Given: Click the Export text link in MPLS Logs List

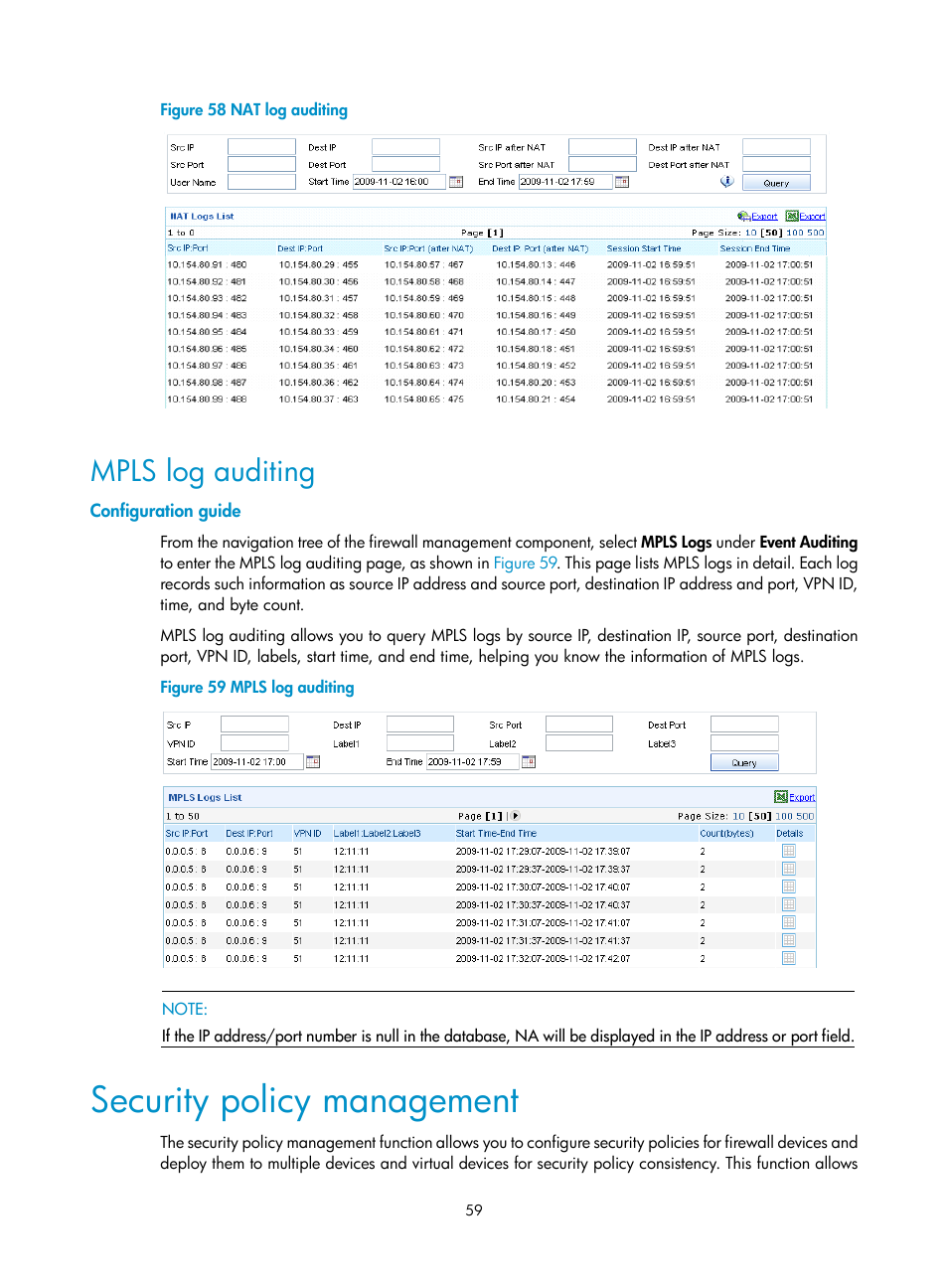Looking at the screenshot, I should (802, 797).
